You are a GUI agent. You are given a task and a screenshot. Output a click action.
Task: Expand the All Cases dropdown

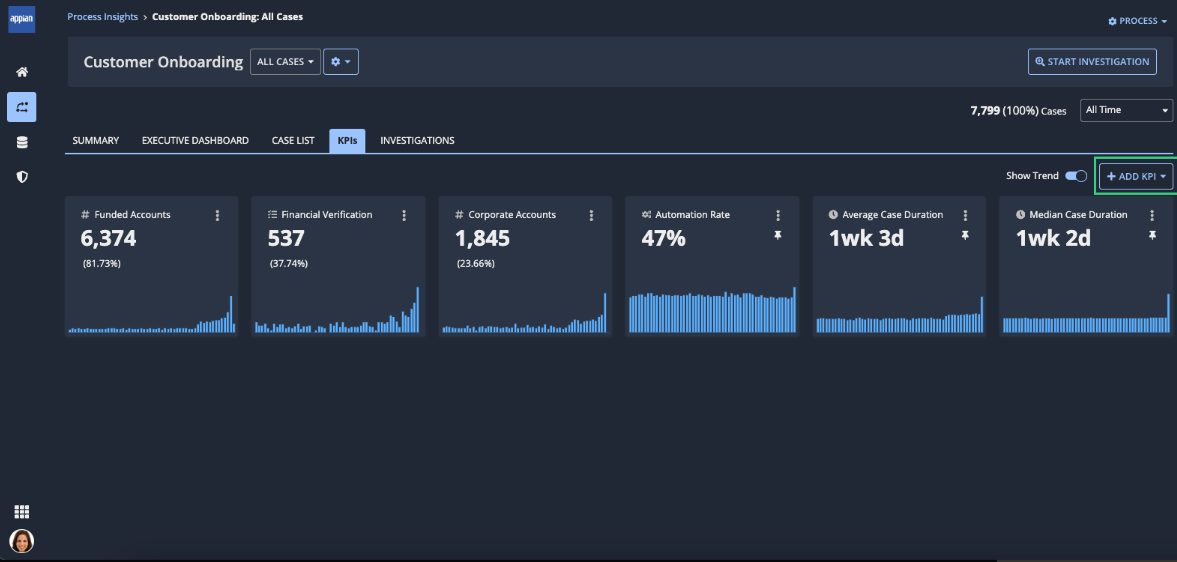click(285, 62)
